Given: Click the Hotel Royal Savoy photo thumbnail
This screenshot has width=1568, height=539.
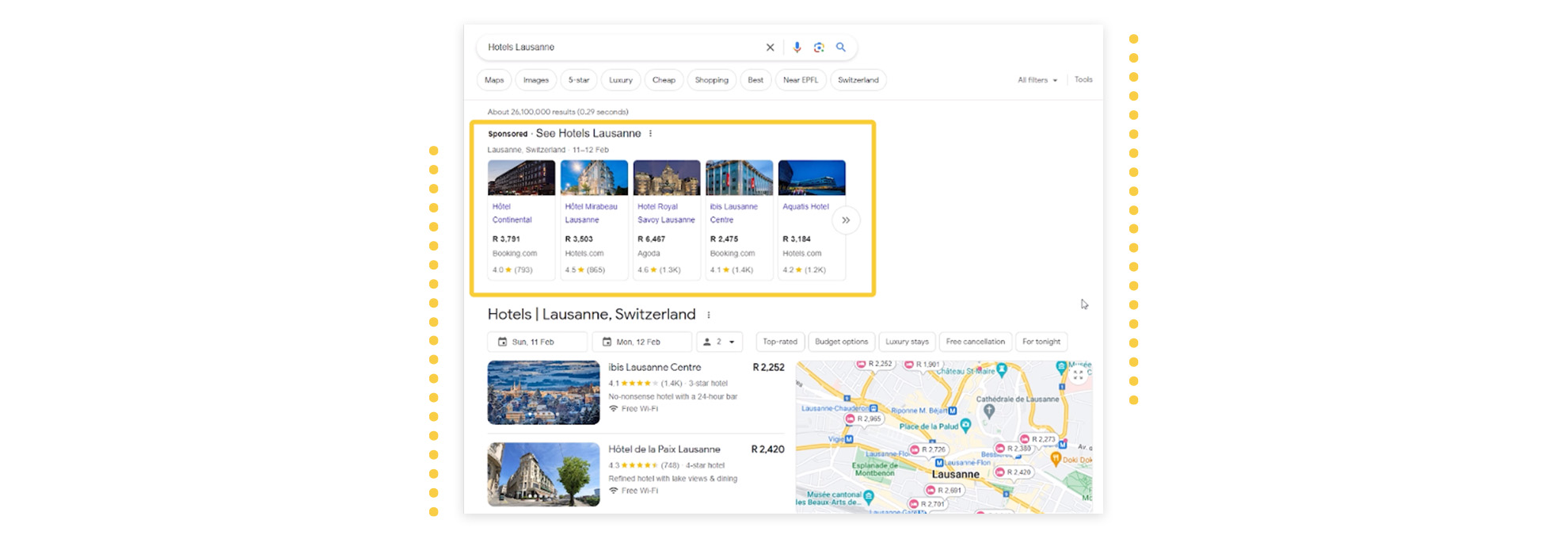Looking at the screenshot, I should [x=667, y=178].
